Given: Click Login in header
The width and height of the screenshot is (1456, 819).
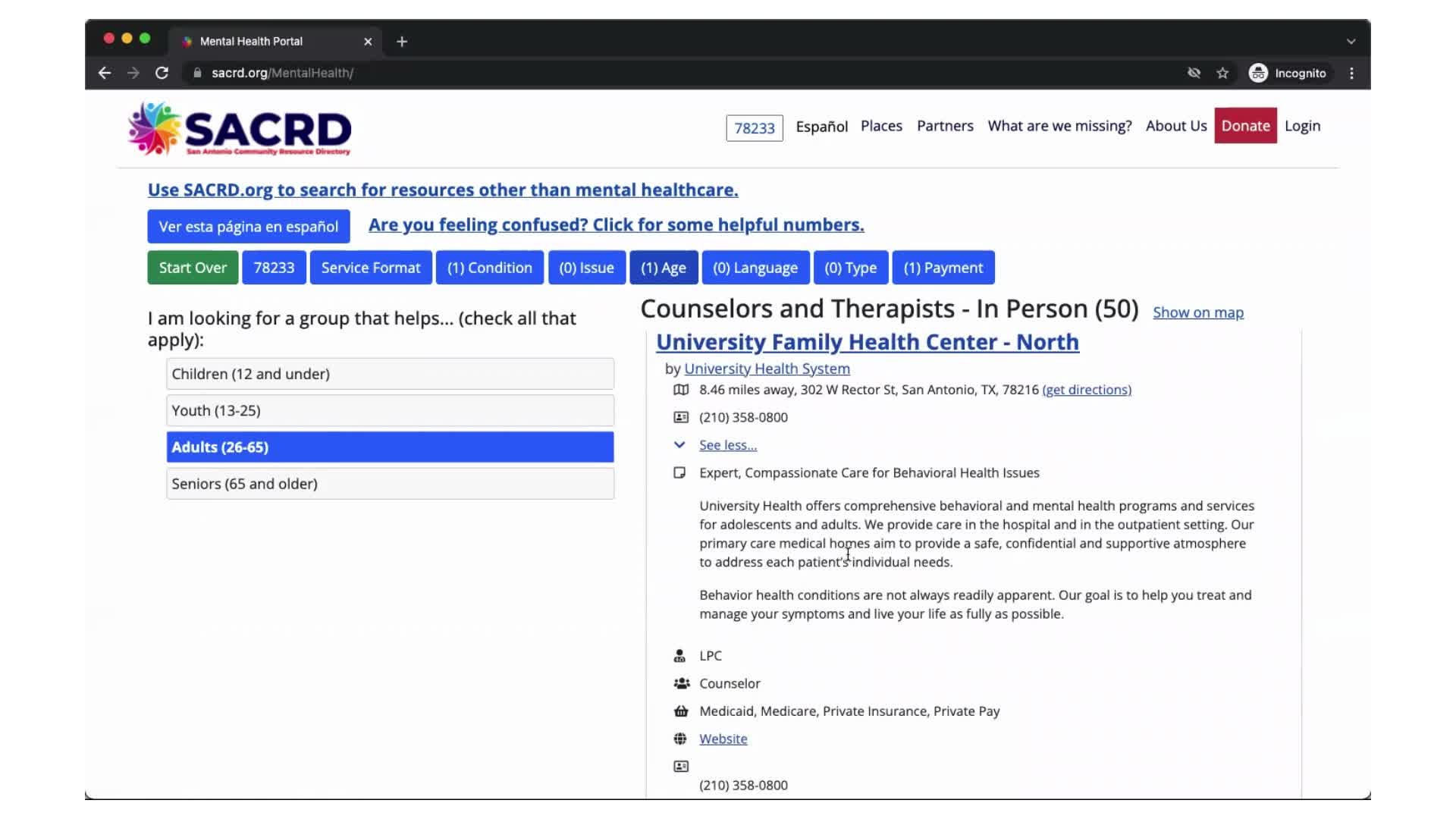Looking at the screenshot, I should 1302,126.
